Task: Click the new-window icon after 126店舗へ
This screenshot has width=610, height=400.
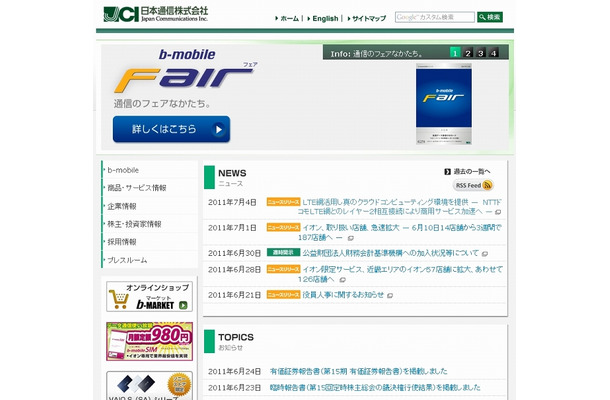Action: click(342, 280)
